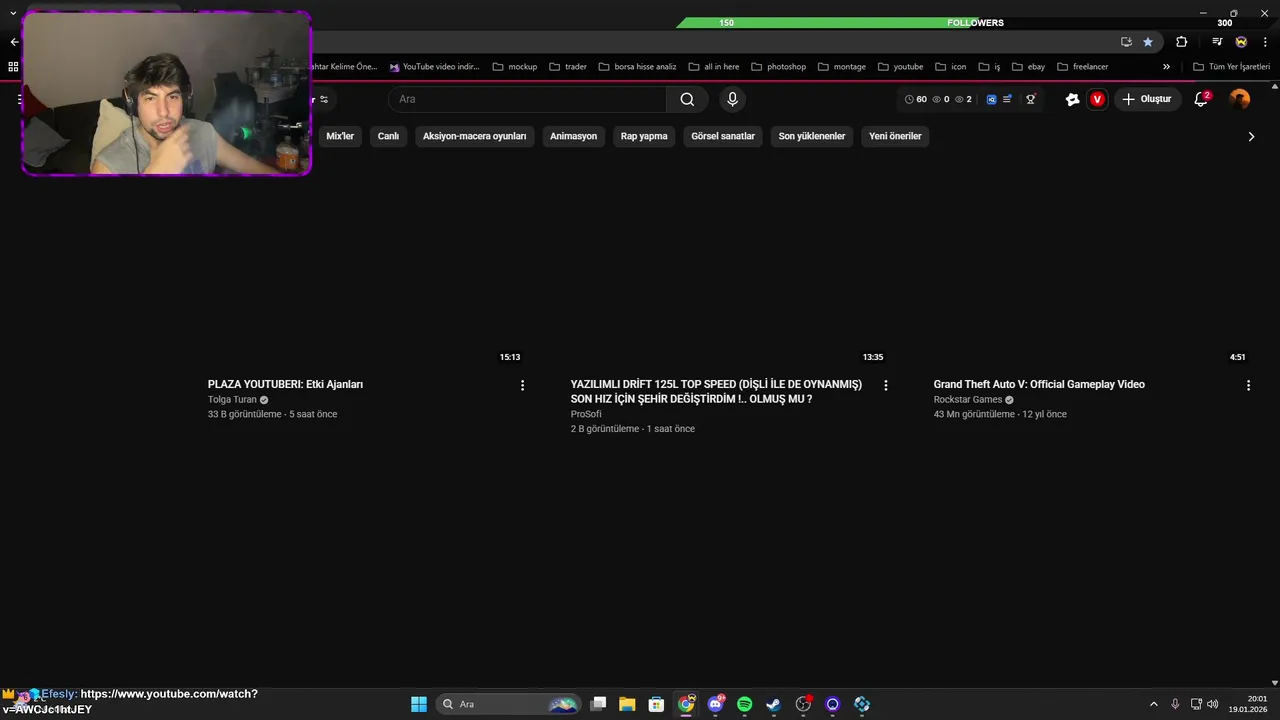
Task: Open the Chrome media control icon
Action: pyautogui.click(x=1217, y=42)
